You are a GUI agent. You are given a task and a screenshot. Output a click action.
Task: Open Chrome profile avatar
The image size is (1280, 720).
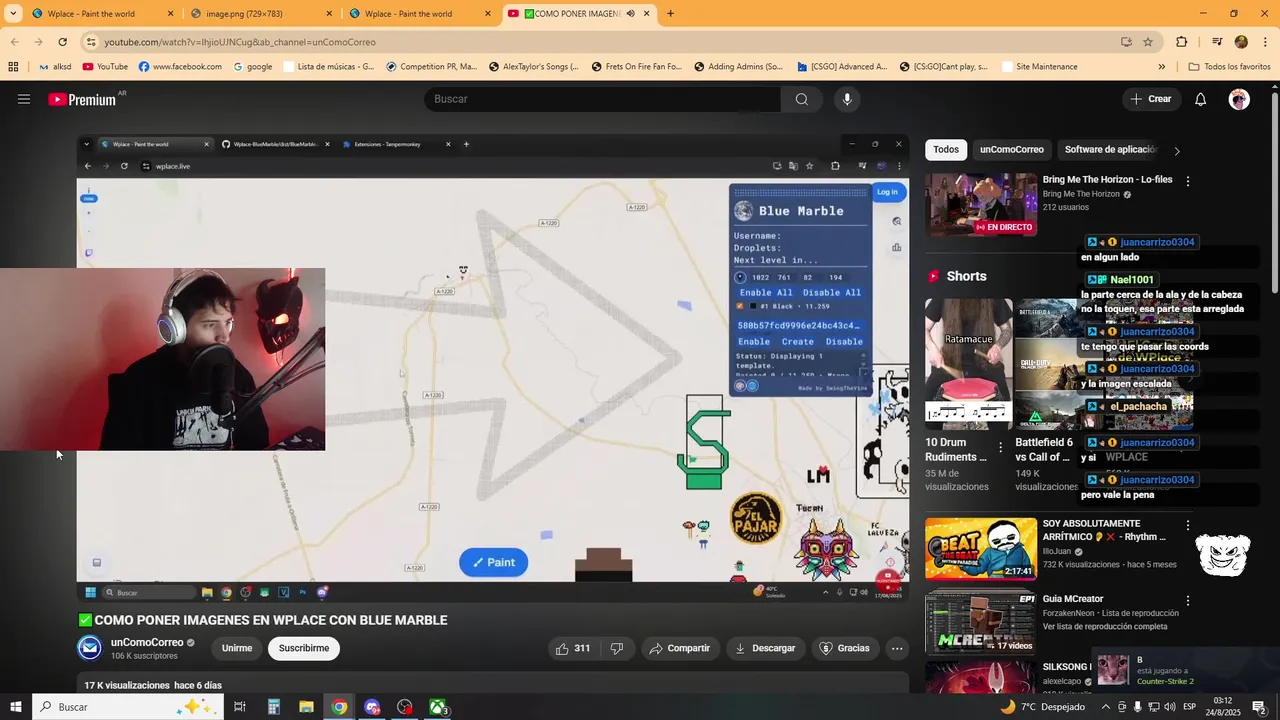[1241, 42]
